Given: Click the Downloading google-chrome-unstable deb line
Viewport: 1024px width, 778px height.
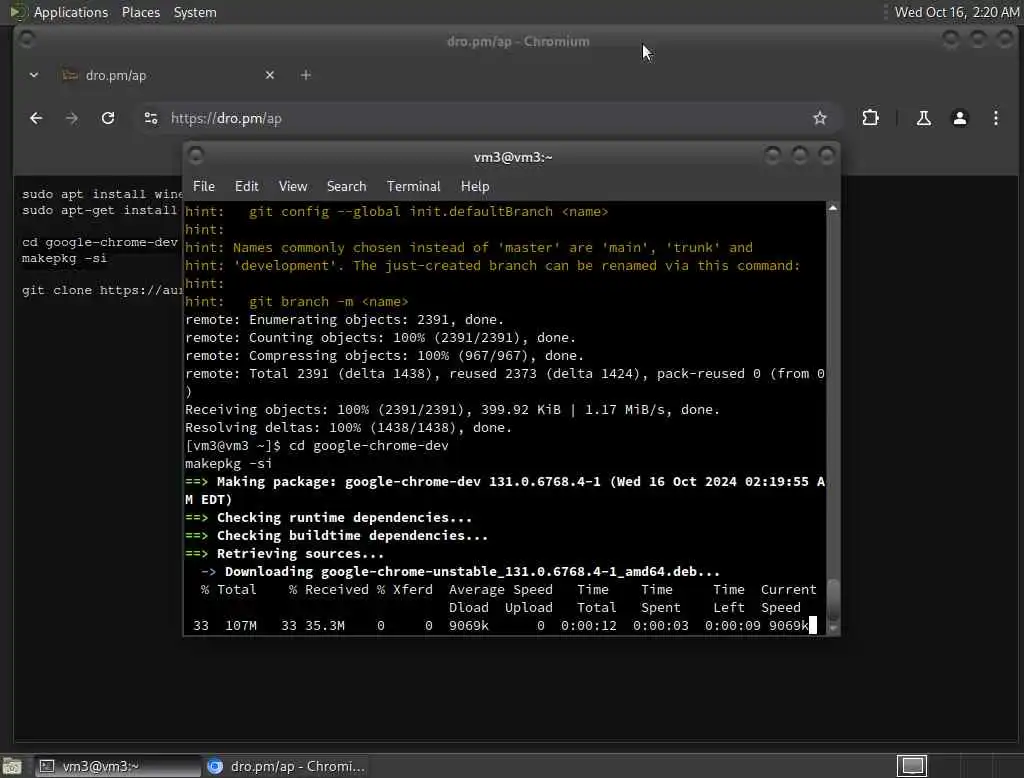Looking at the screenshot, I should 472,572.
